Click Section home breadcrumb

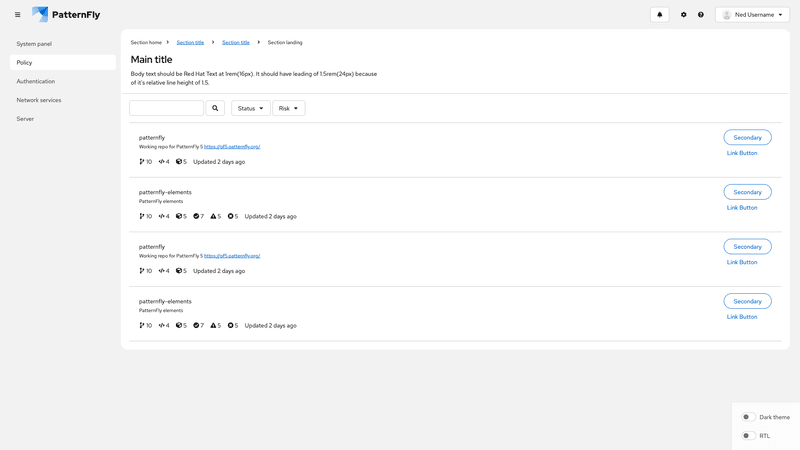(146, 42)
